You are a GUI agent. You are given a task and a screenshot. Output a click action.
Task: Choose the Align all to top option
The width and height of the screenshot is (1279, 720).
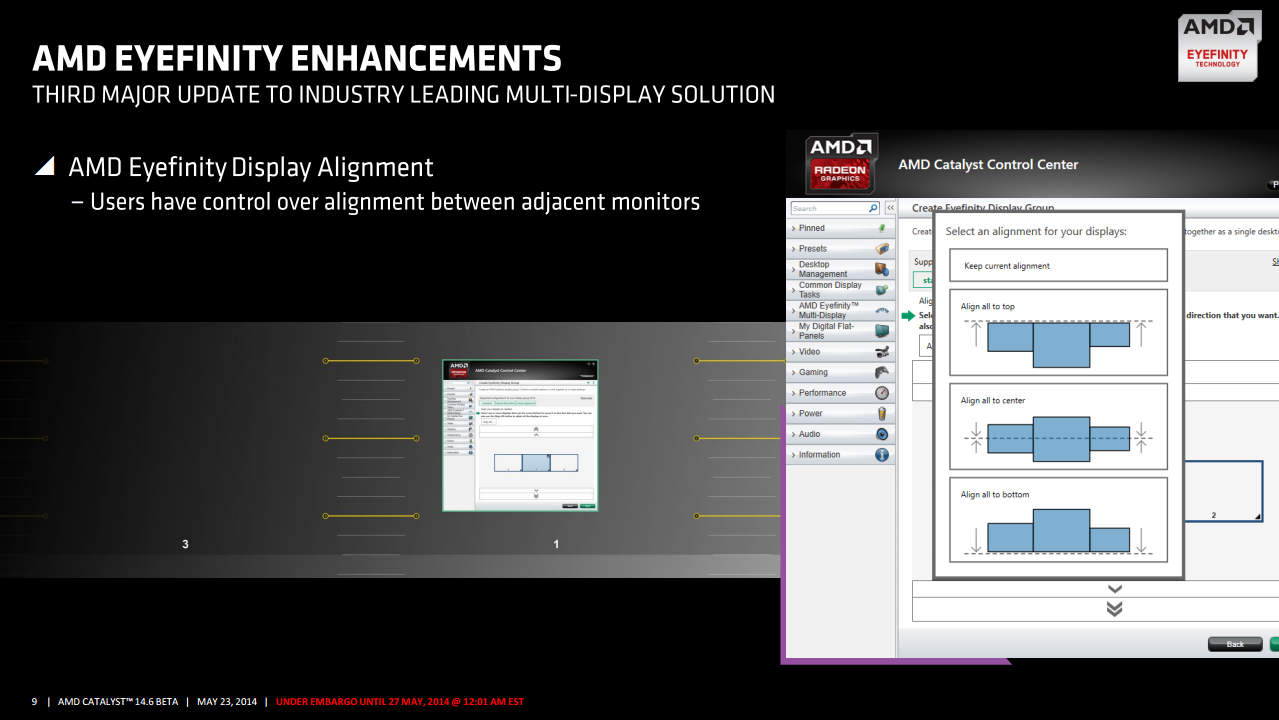coord(1058,334)
